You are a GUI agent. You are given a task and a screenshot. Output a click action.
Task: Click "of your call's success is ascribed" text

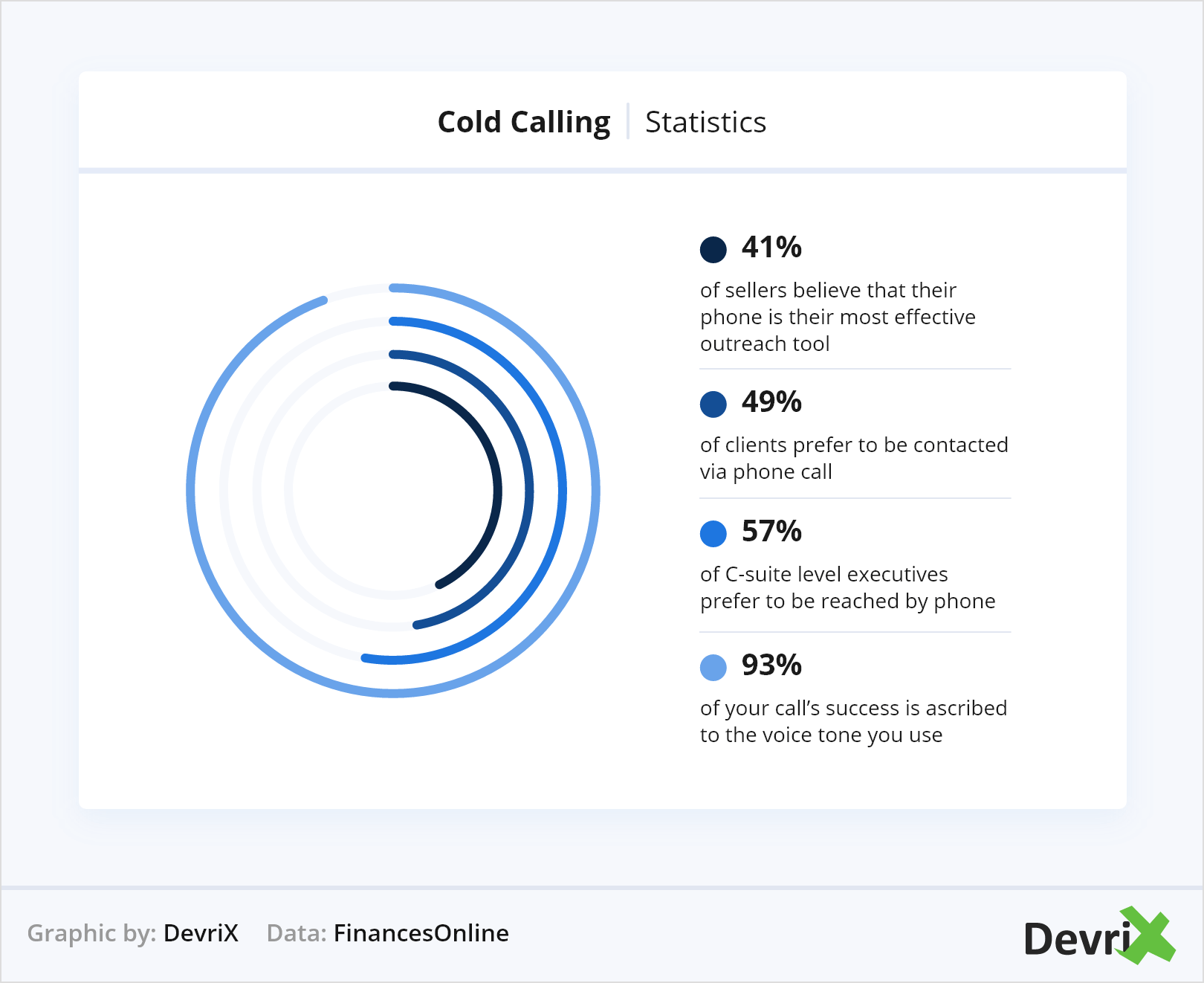point(853,708)
